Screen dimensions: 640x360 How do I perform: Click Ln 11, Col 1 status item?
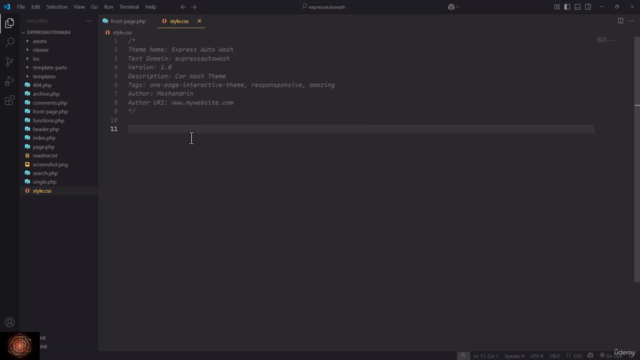coord(486,356)
